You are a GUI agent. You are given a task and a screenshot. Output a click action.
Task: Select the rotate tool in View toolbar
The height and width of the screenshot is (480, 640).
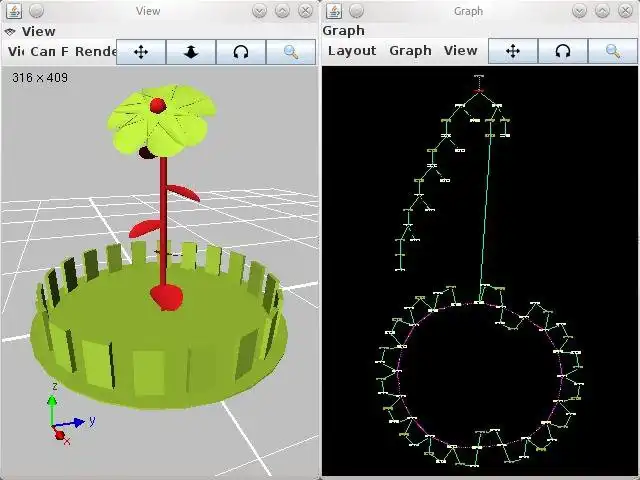(241, 52)
